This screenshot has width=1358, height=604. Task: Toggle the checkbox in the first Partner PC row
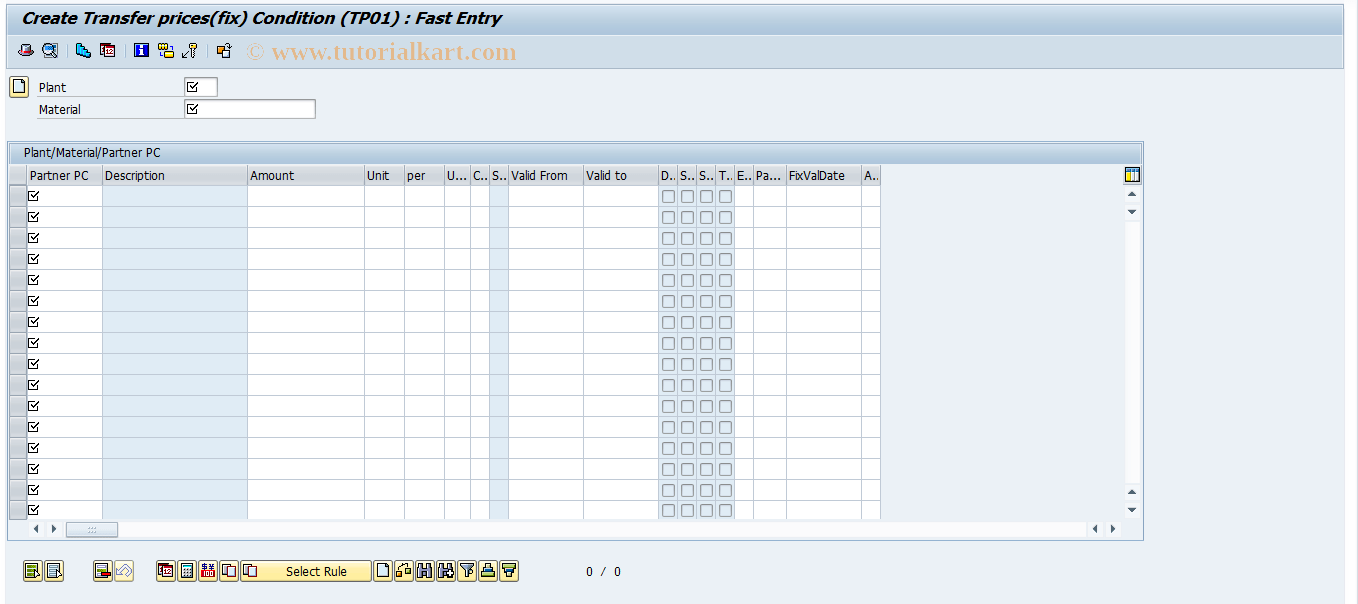[33, 196]
